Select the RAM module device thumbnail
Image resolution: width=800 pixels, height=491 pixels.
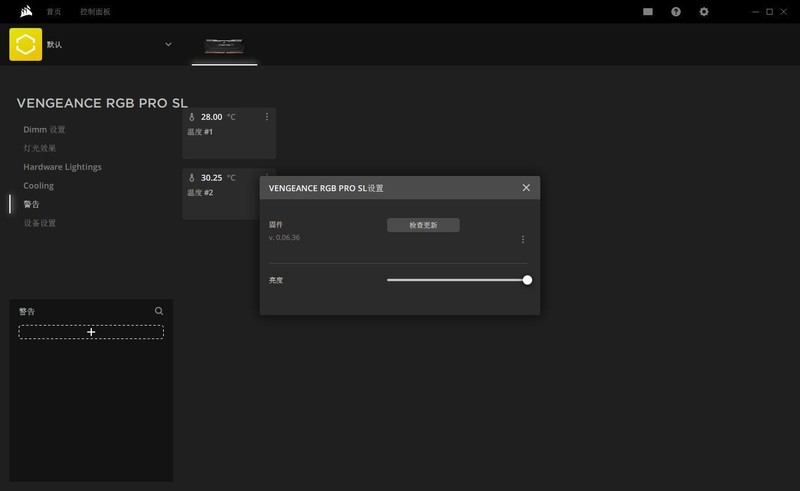tap(224, 46)
